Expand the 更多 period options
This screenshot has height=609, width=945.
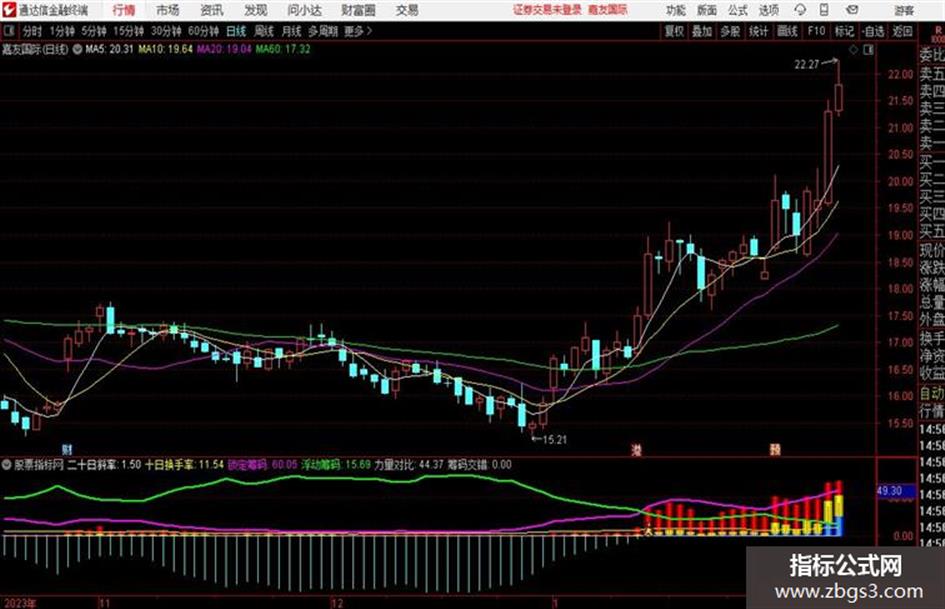(358, 31)
